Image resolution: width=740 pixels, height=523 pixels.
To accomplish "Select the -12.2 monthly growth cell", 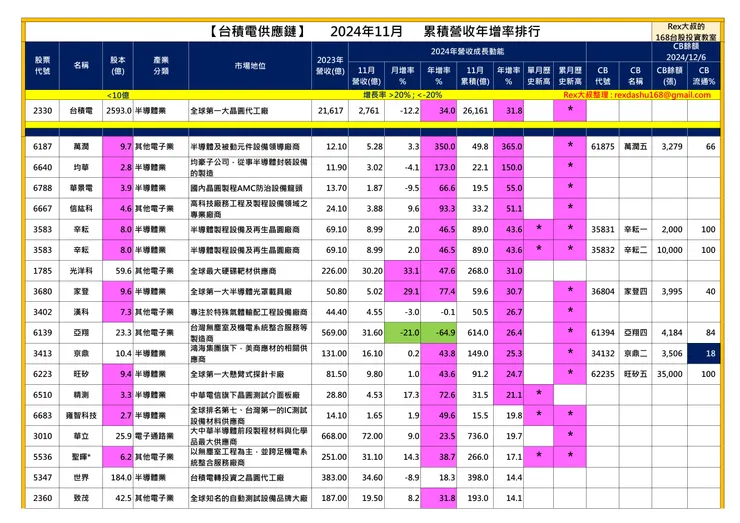I will 403,111.
